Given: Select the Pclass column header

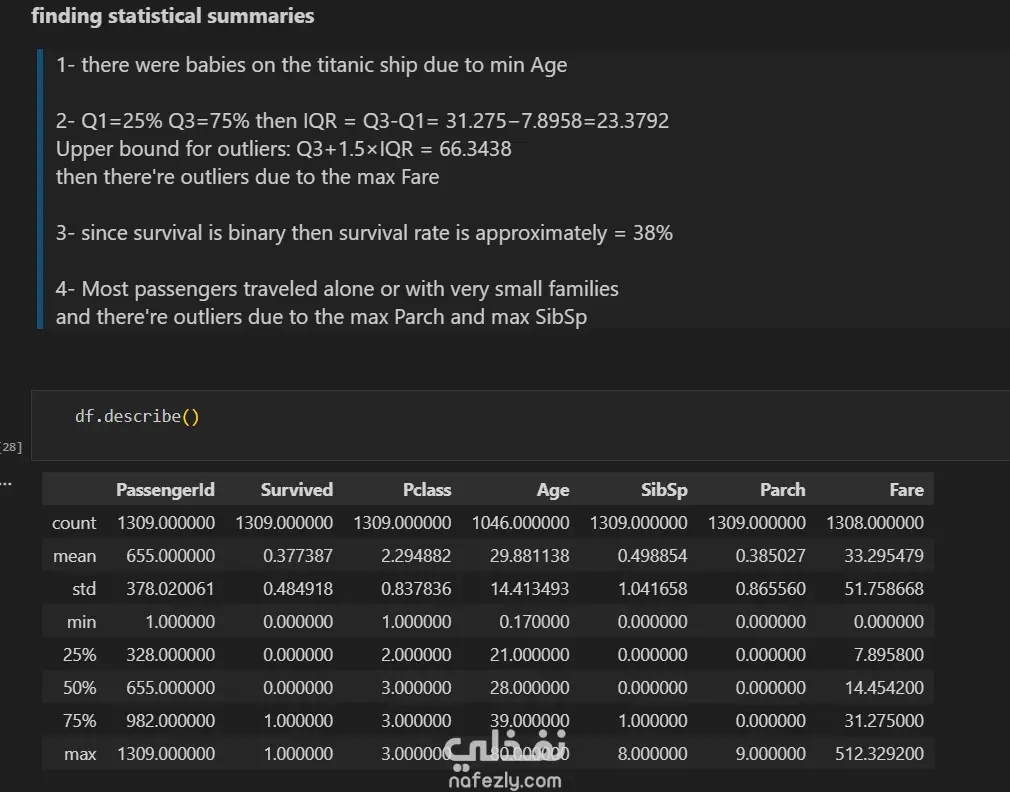Looking at the screenshot, I should click(427, 490).
